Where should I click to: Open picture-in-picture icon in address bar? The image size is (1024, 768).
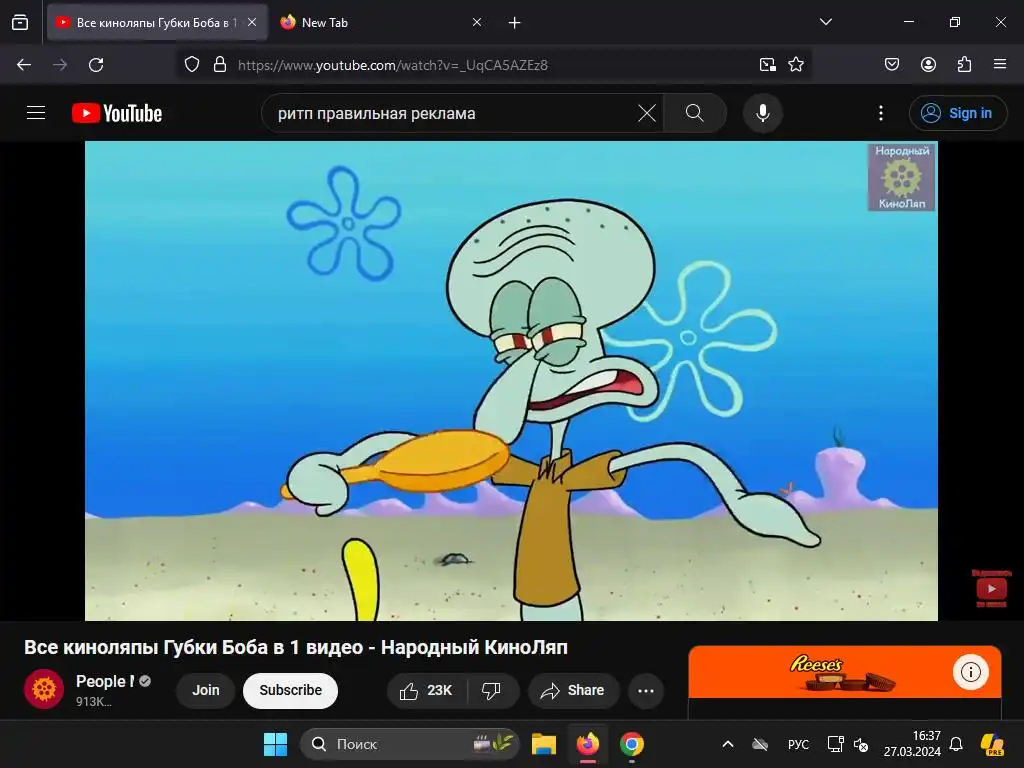[x=767, y=65]
